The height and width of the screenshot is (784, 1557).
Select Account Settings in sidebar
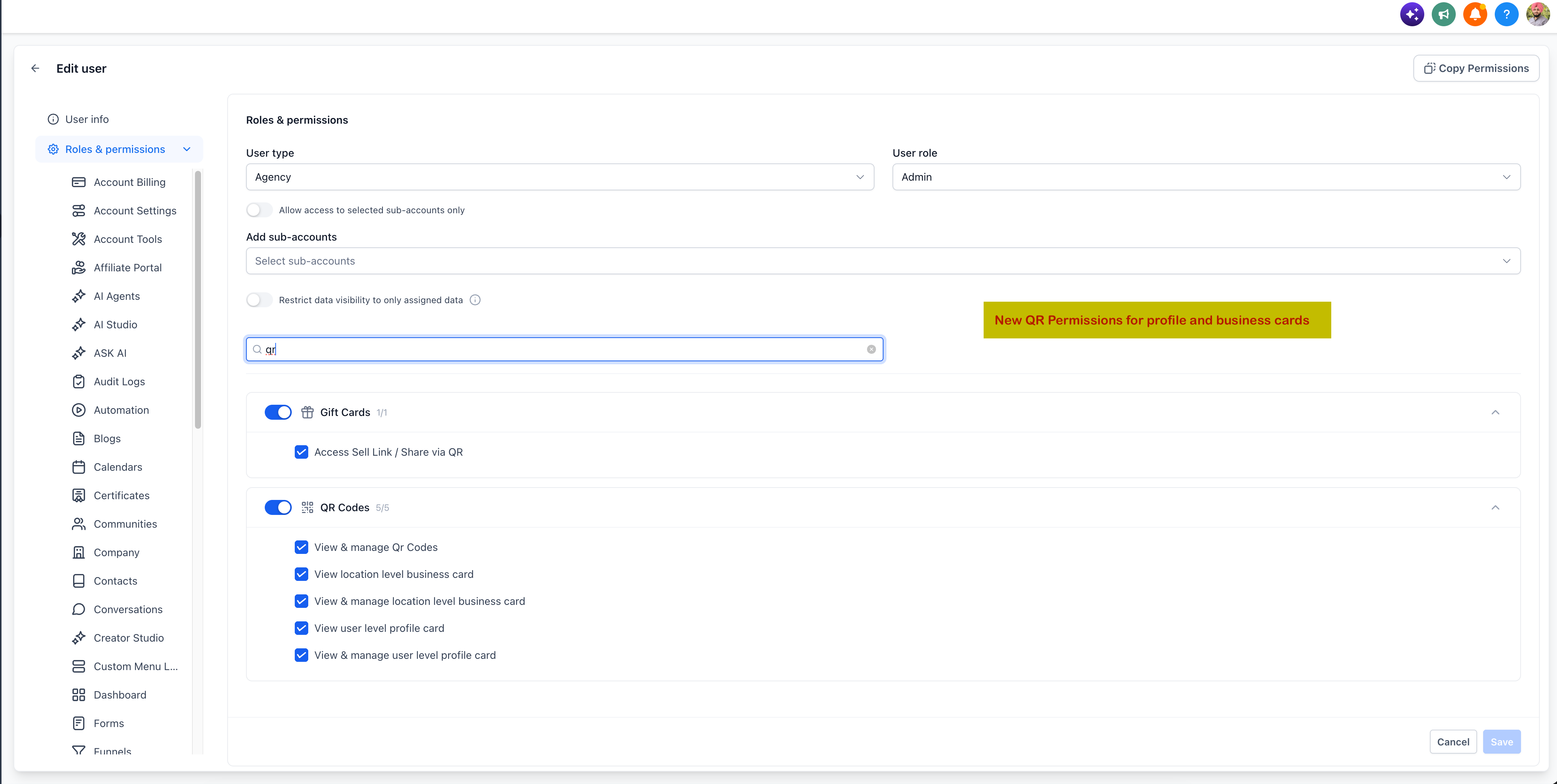pos(135,211)
